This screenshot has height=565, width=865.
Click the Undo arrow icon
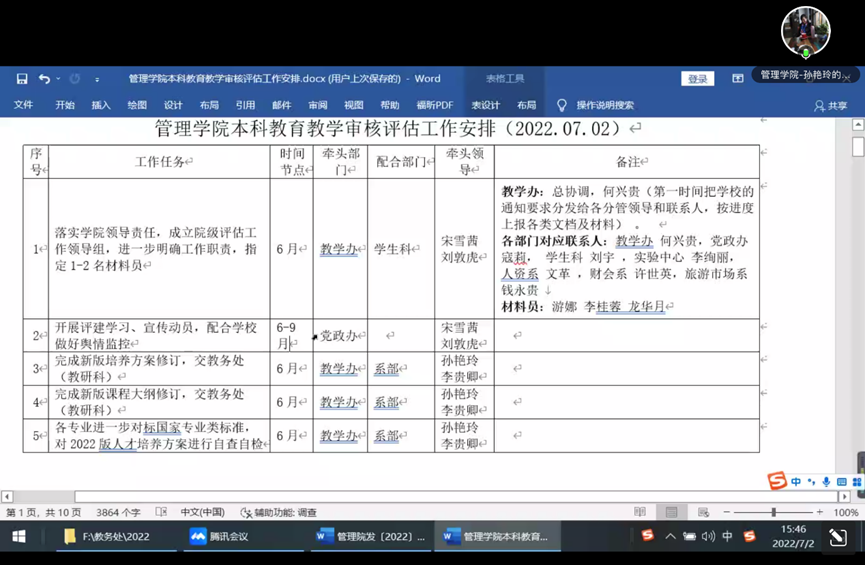[x=44, y=79]
